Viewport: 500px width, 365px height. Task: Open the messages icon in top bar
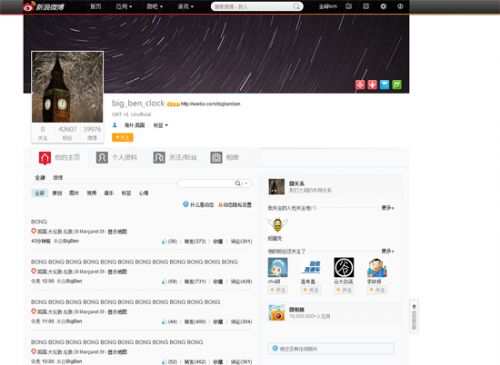pyautogui.click(x=366, y=6)
